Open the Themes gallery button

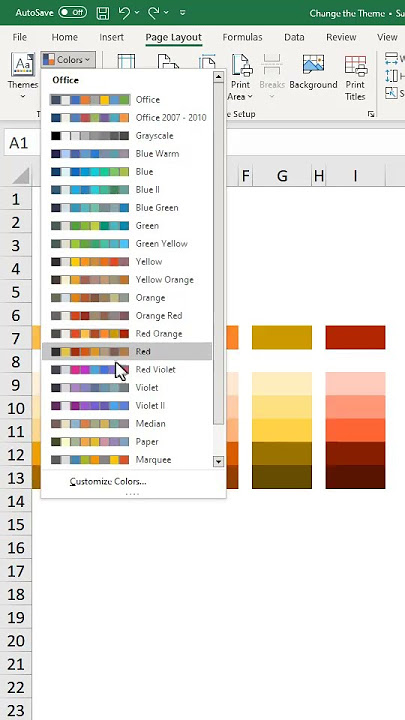click(x=22, y=77)
